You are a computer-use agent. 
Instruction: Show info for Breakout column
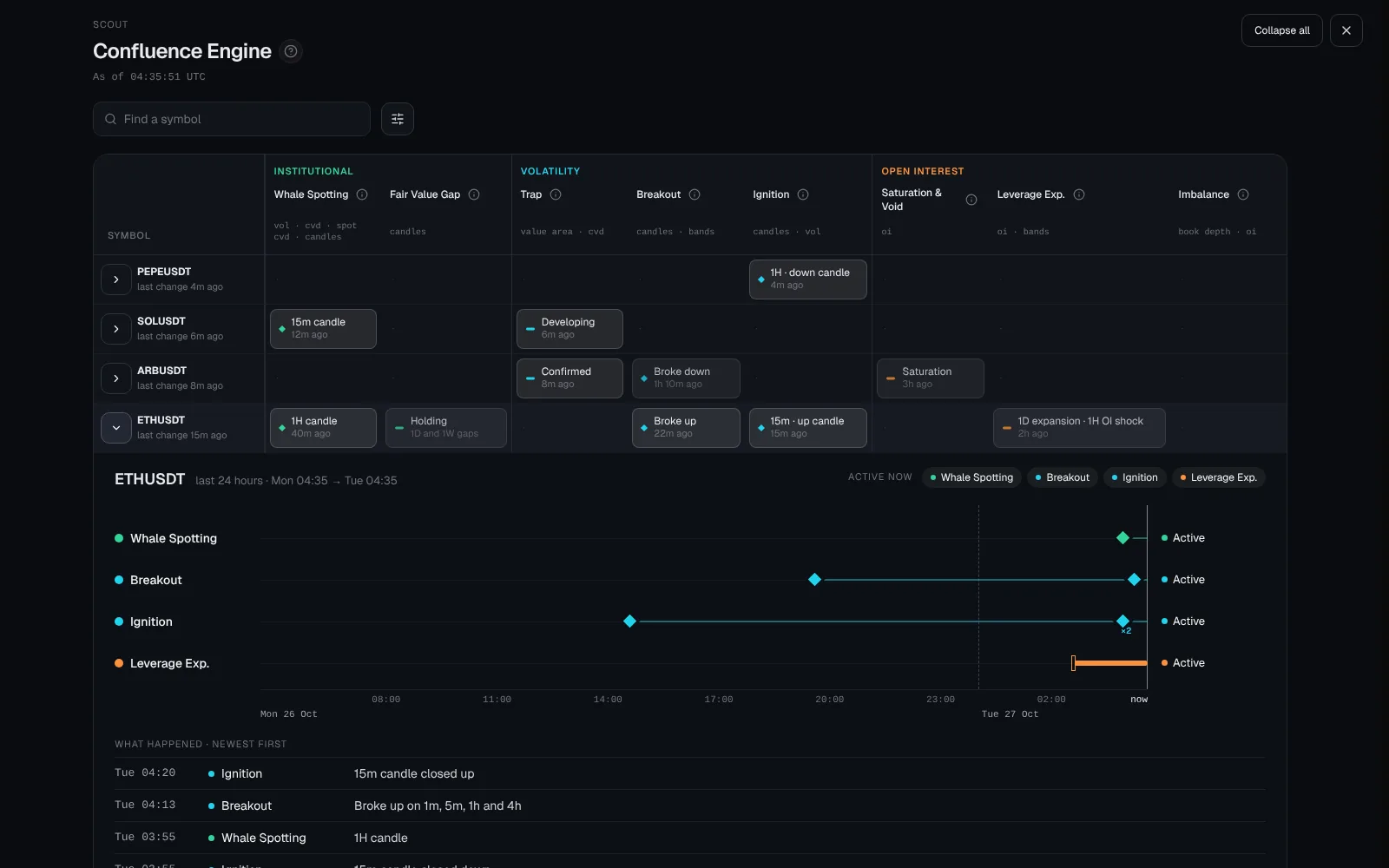pos(694,194)
